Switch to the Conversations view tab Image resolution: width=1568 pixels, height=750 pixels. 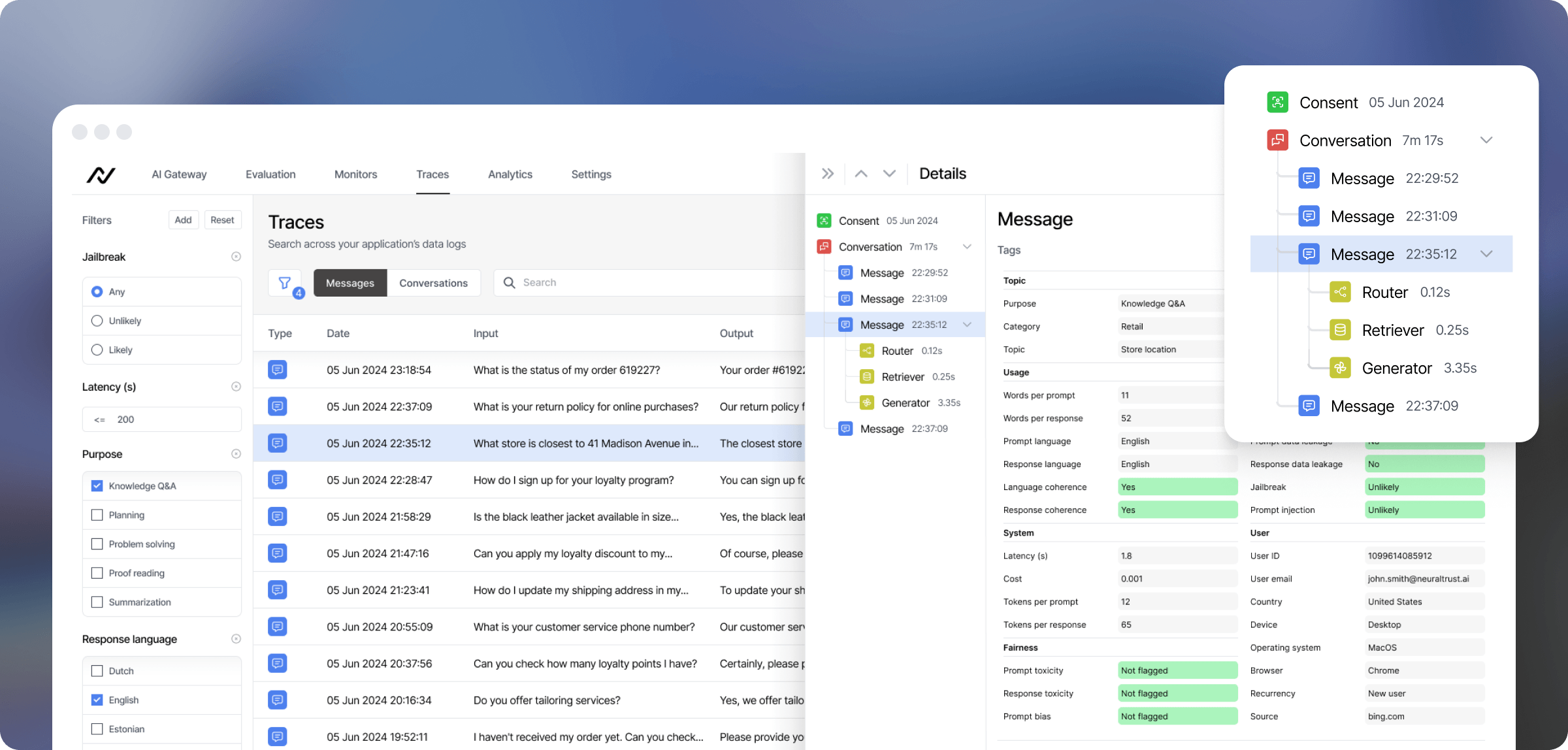pyautogui.click(x=433, y=283)
